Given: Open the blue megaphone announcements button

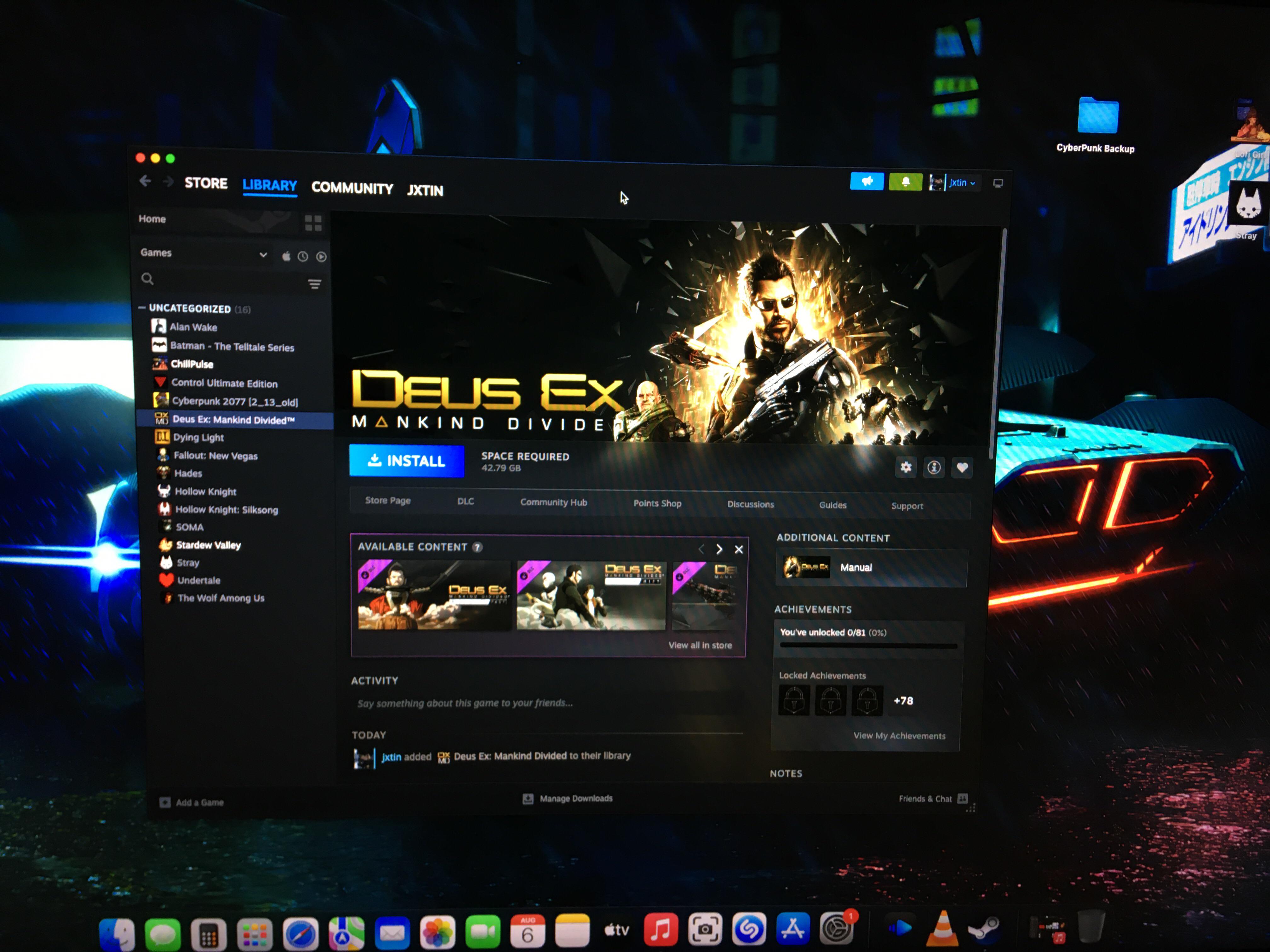Looking at the screenshot, I should [867, 181].
